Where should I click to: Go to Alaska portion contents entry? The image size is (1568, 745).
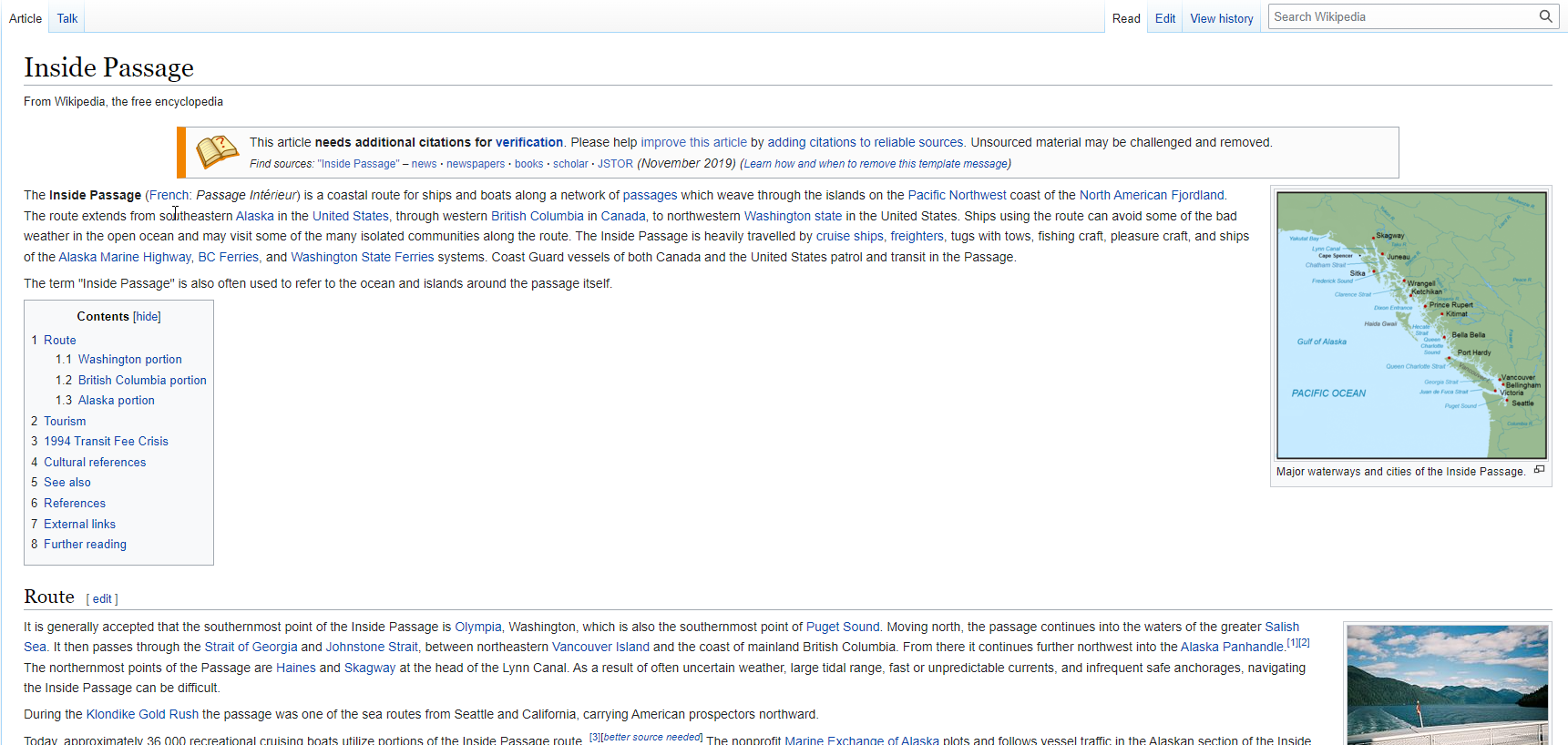117,401
